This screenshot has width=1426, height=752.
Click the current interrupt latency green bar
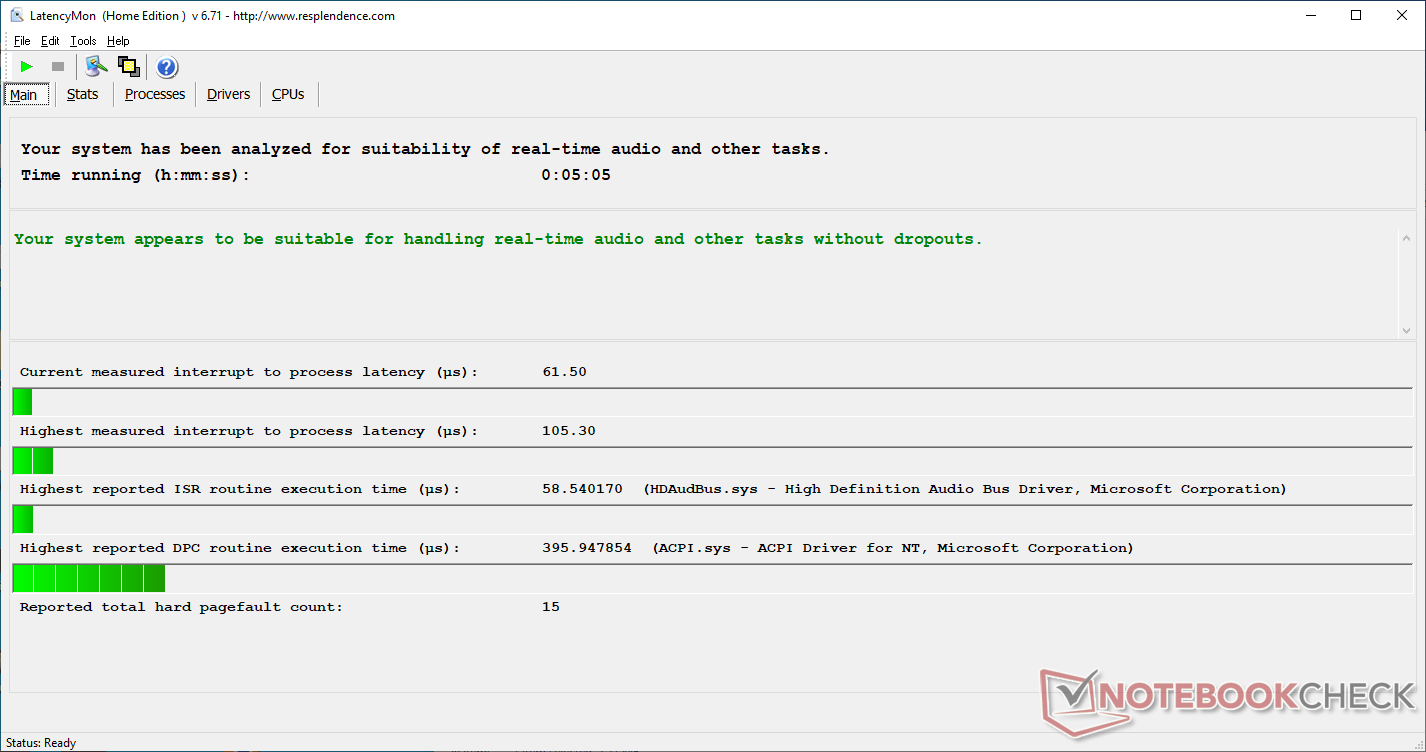tap(22, 402)
